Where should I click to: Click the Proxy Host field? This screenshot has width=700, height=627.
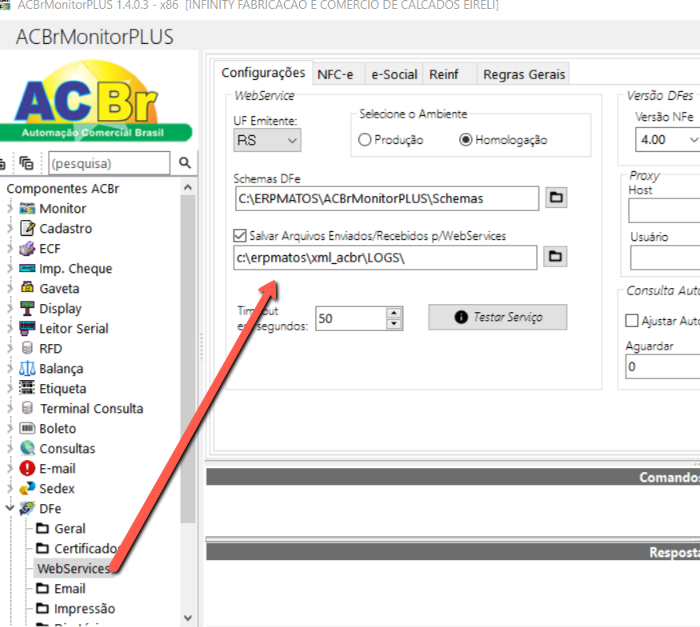664,210
